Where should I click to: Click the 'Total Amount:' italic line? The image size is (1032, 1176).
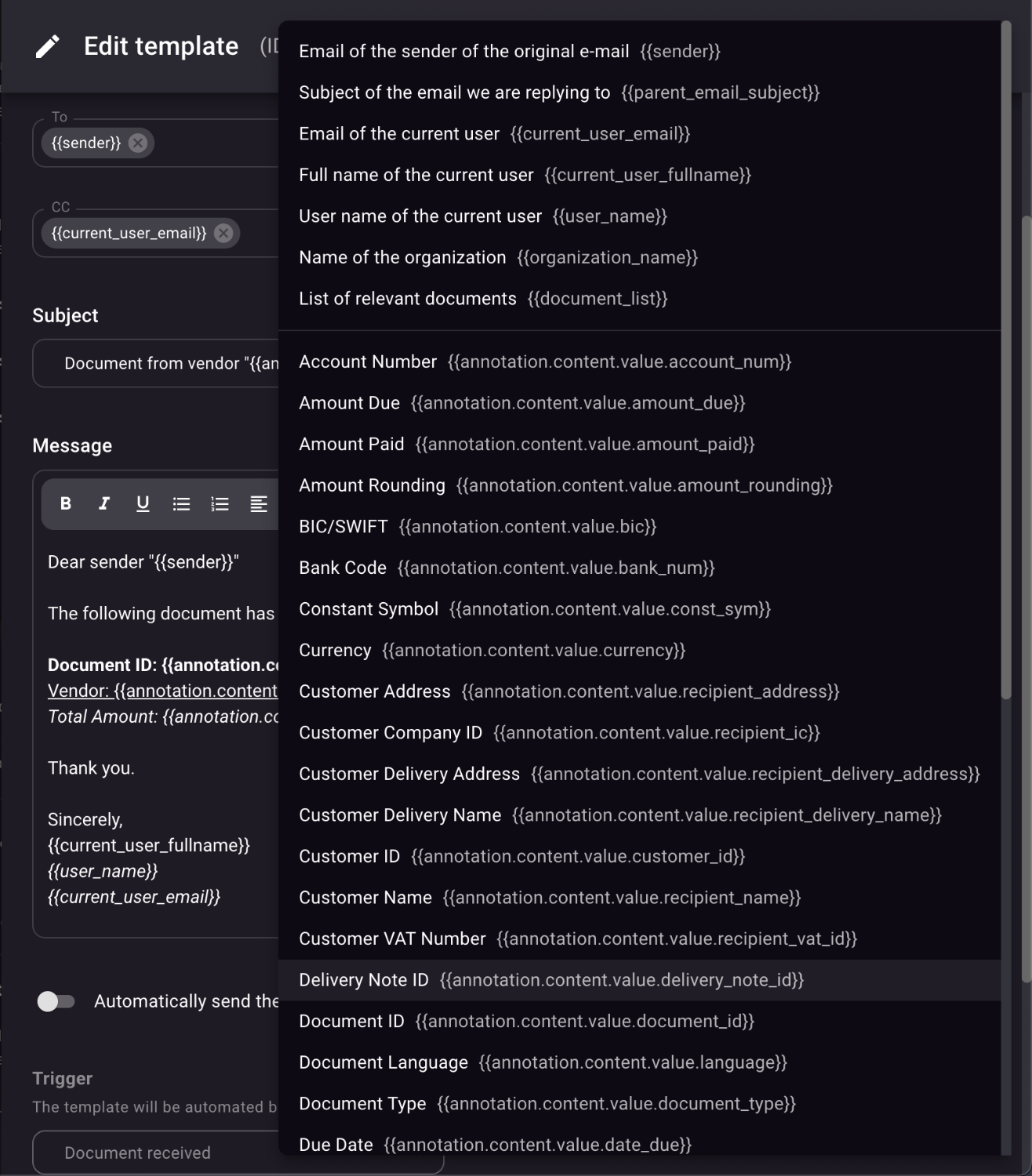(x=163, y=717)
